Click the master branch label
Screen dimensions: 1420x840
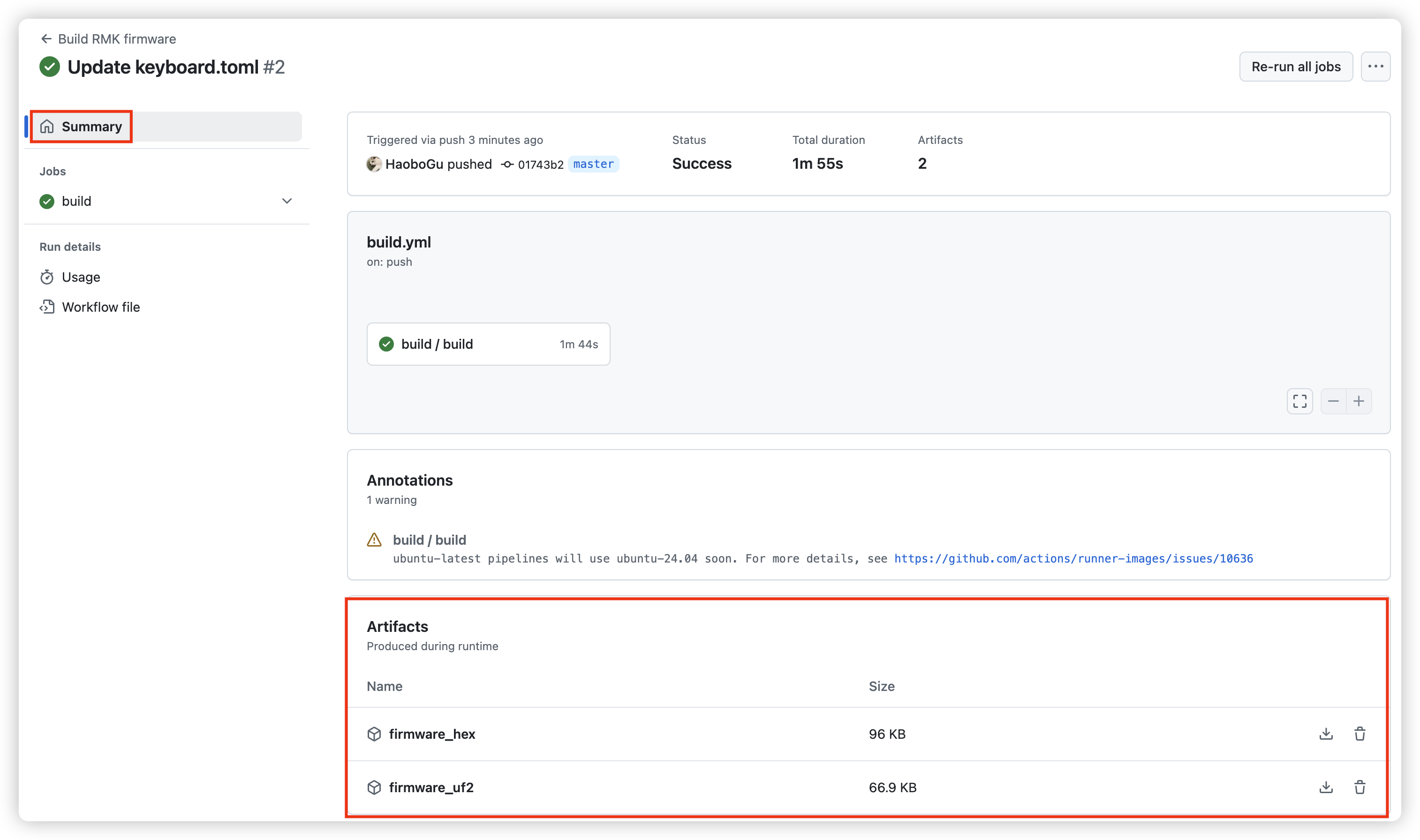pyautogui.click(x=593, y=164)
